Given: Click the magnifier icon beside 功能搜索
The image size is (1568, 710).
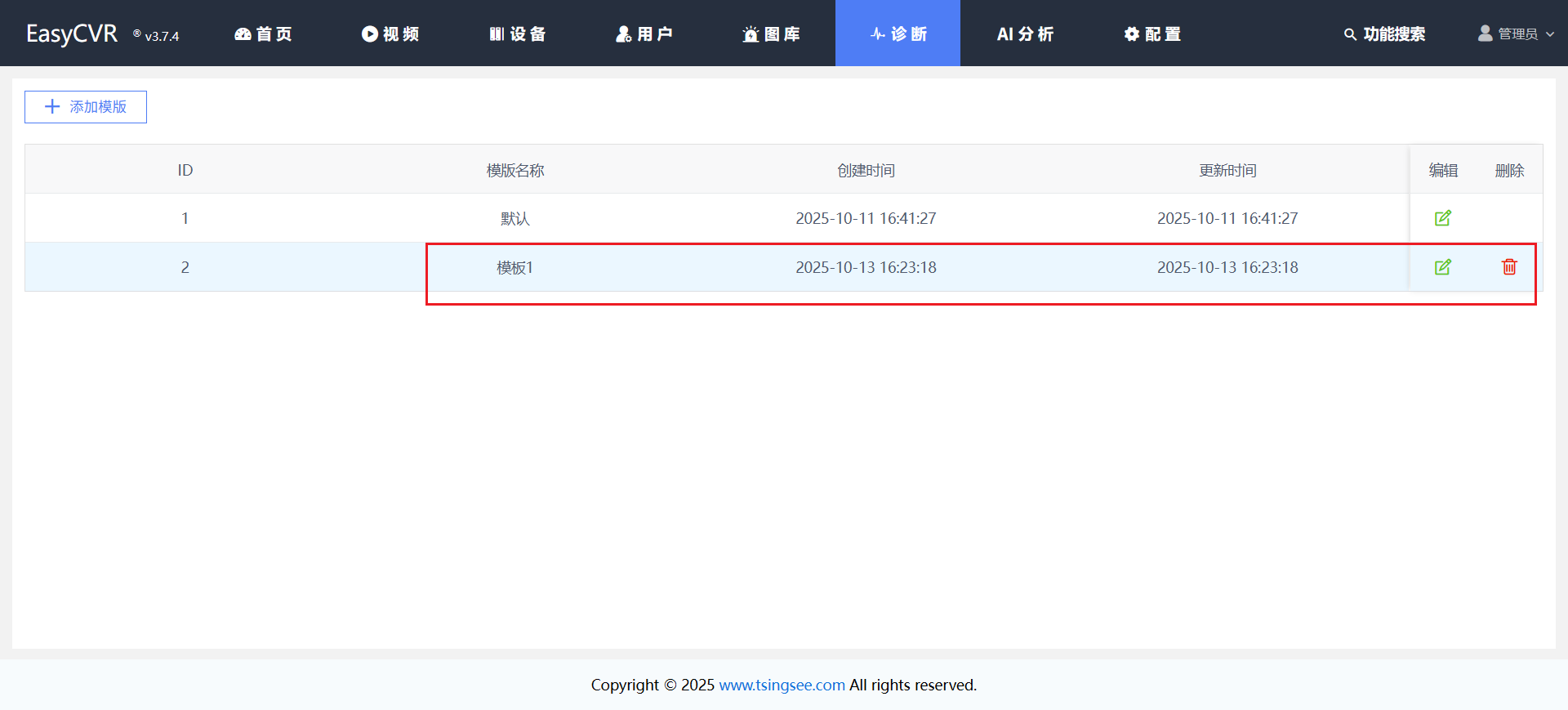Looking at the screenshot, I should 1350,34.
